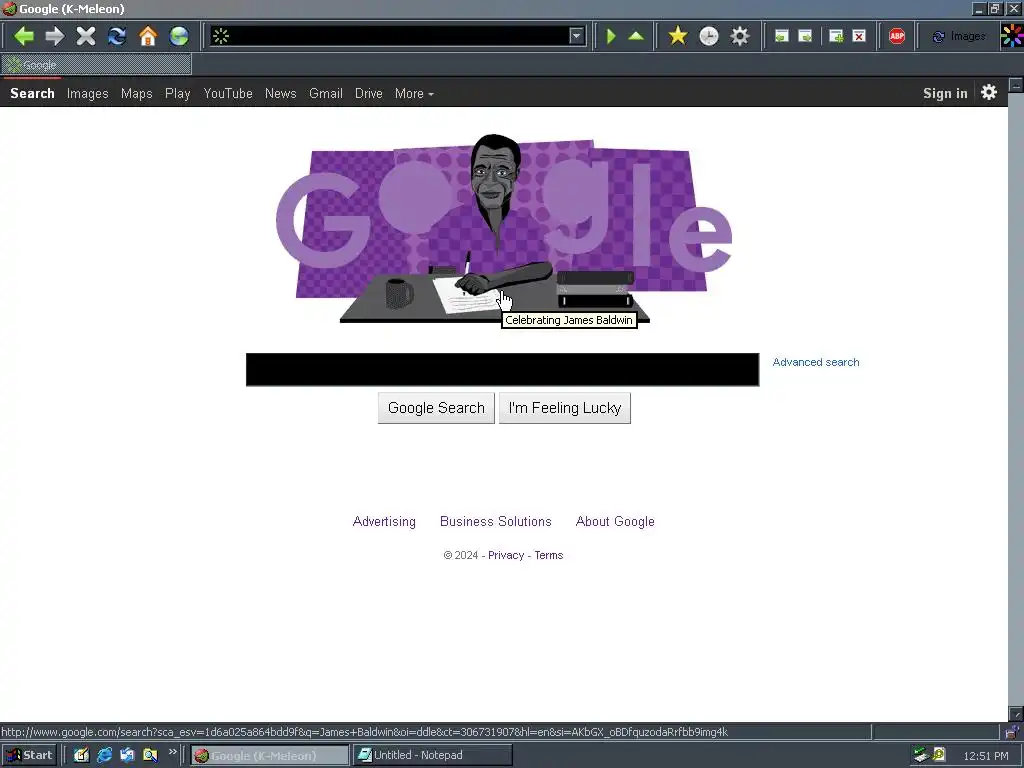Click the status bar icon at bottom right
Image resolution: width=1024 pixels, height=768 pixels.
(x=1012, y=731)
